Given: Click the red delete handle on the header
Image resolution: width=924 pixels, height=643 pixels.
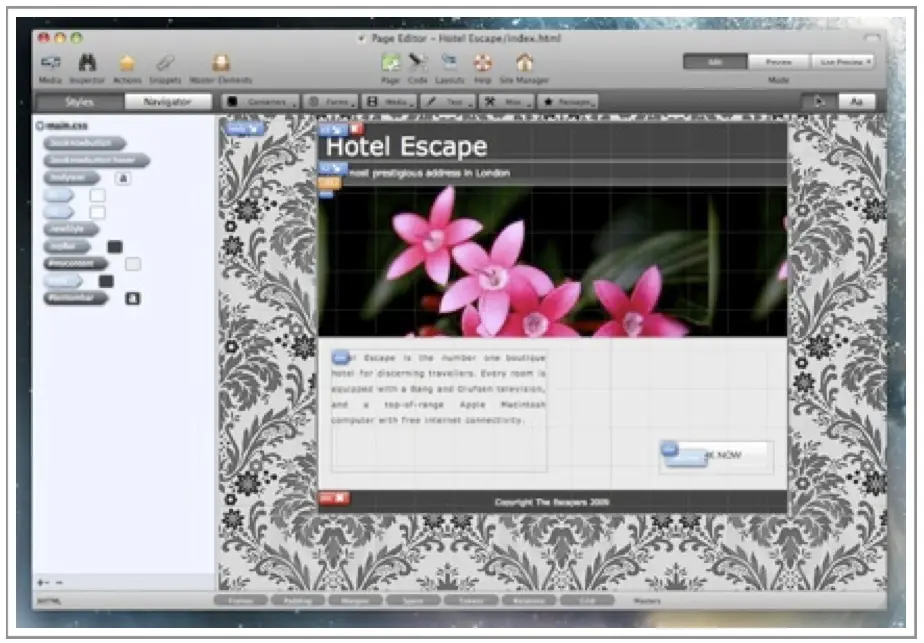Looking at the screenshot, I should click(x=357, y=128).
